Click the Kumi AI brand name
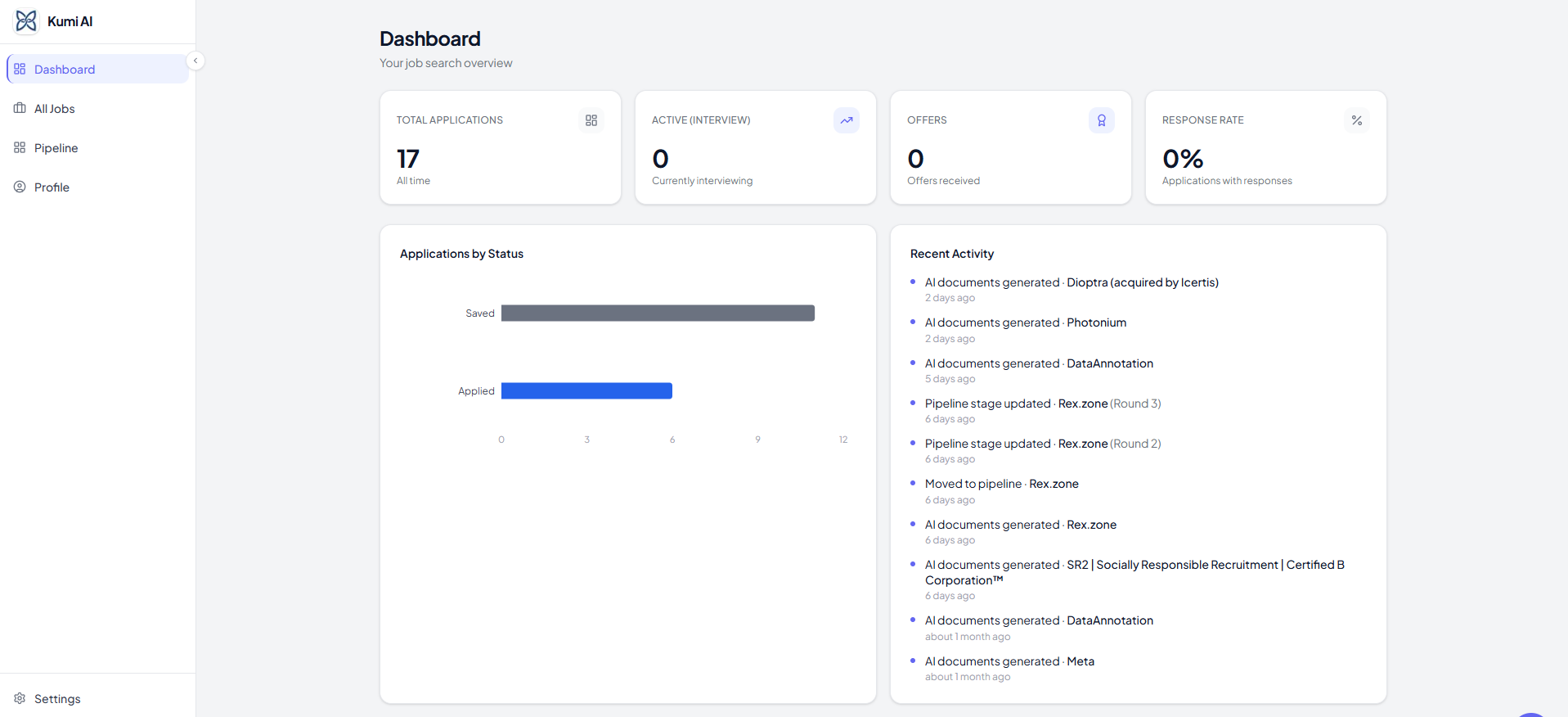 click(70, 21)
